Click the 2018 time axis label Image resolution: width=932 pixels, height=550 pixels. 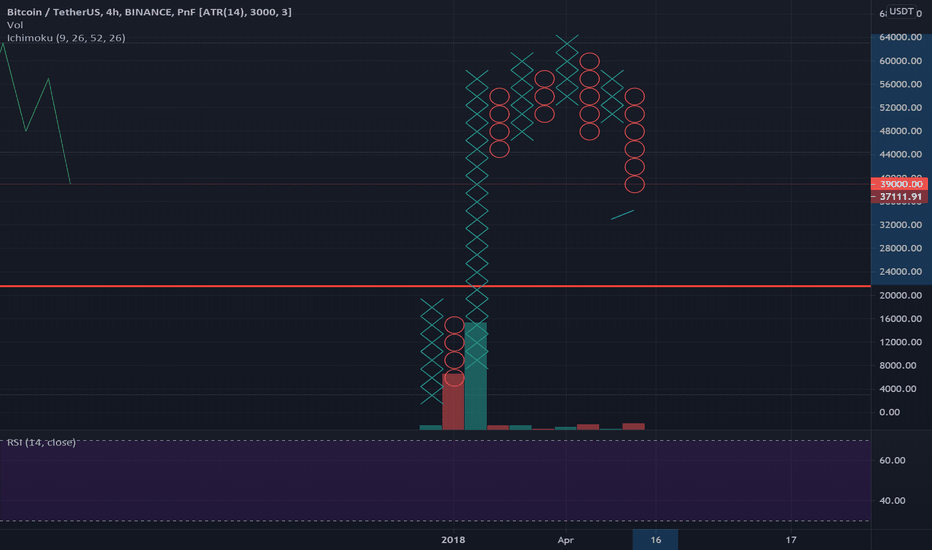coord(453,540)
